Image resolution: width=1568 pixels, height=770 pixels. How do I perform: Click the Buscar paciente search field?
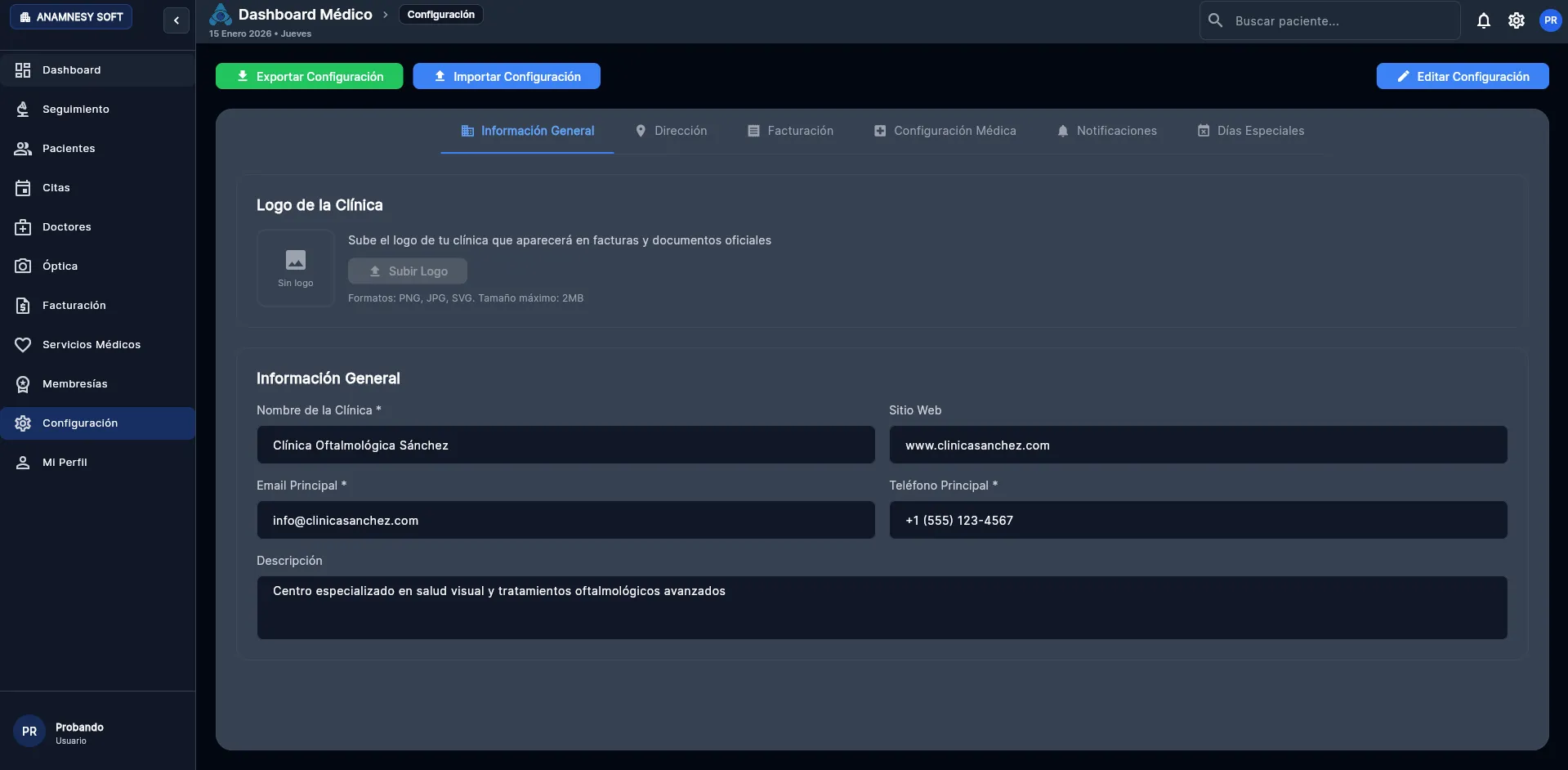1330,21
